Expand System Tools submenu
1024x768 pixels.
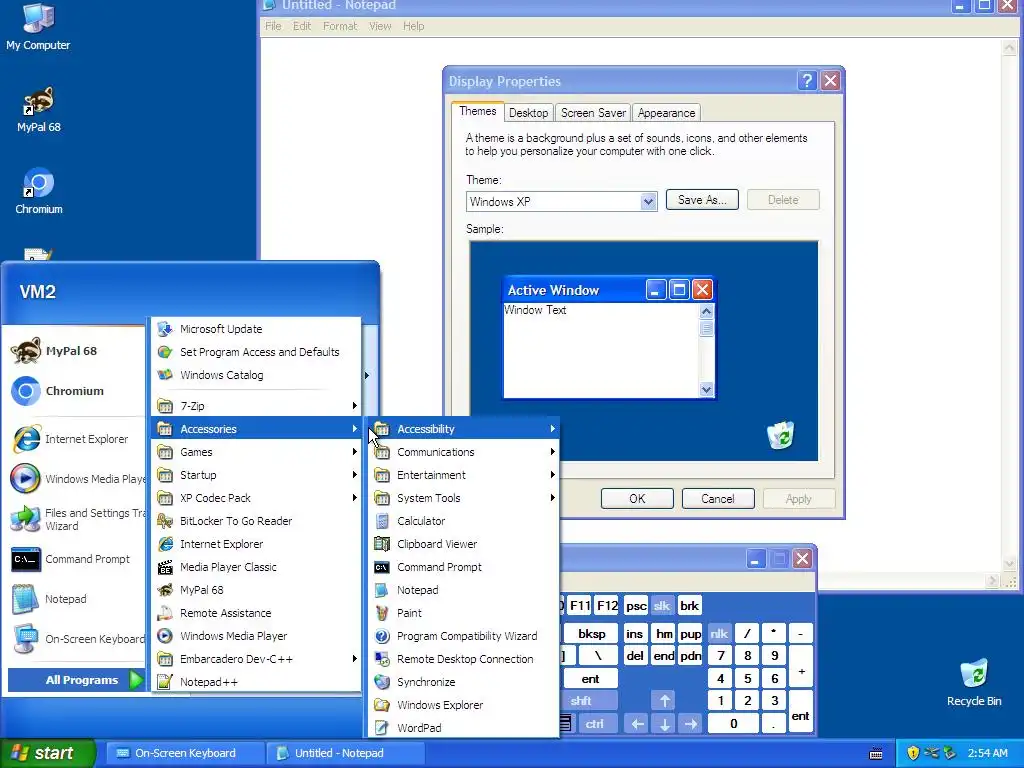[x=464, y=498]
